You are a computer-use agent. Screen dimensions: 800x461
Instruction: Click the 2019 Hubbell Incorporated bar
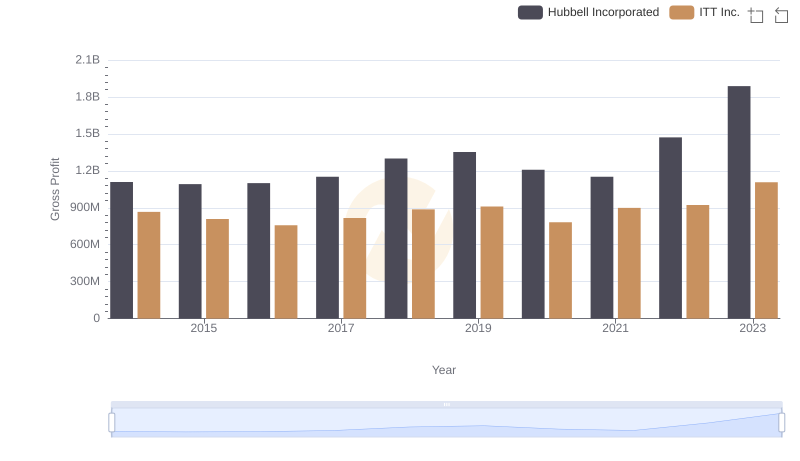click(464, 235)
